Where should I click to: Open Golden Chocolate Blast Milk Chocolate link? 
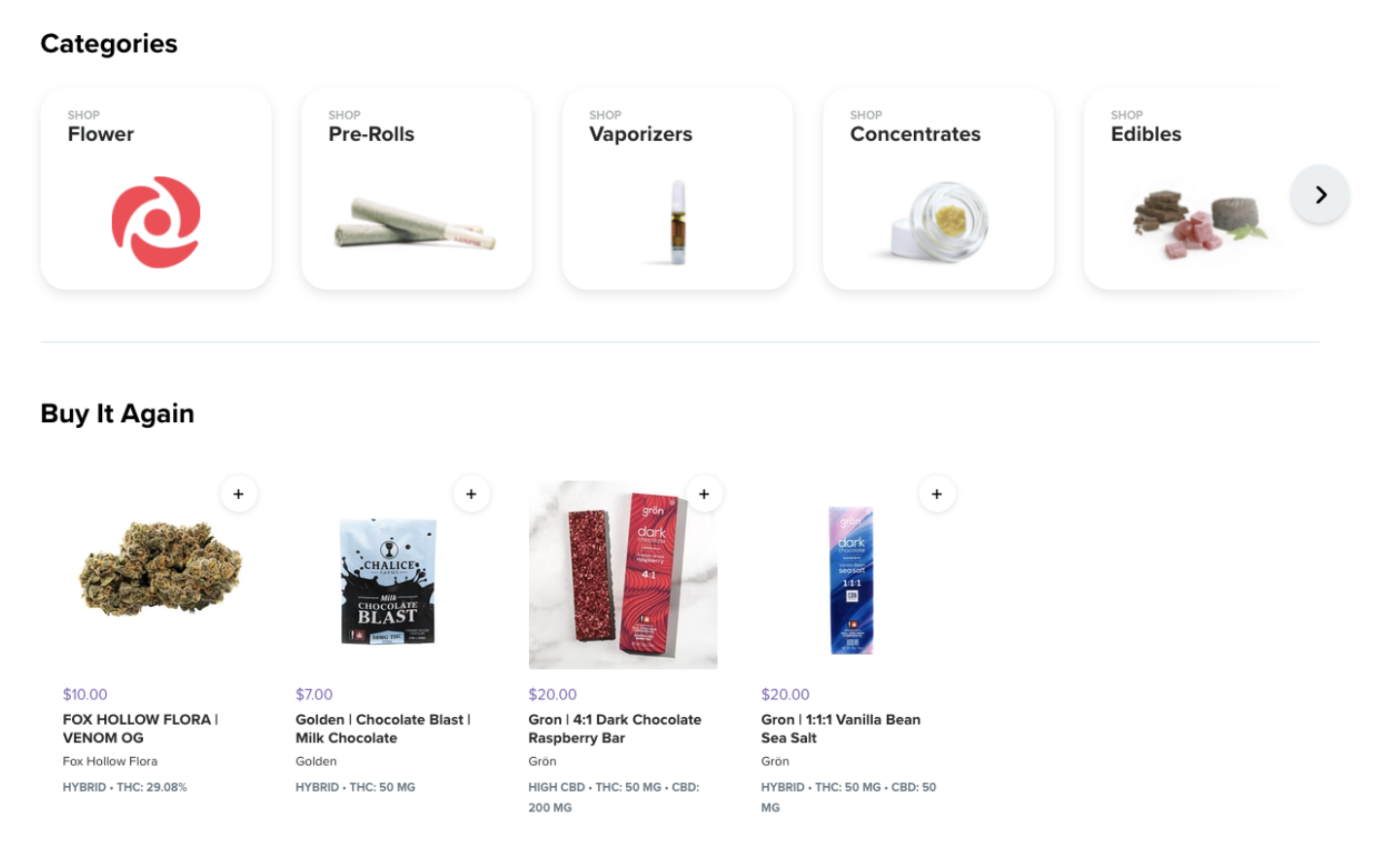[x=383, y=729]
